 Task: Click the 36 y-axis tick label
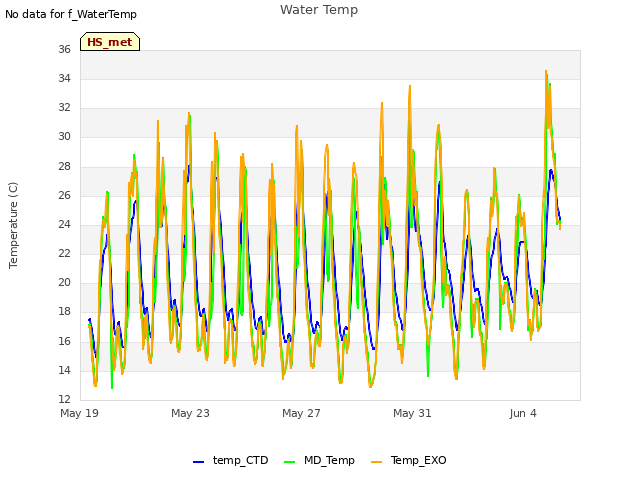click(x=64, y=49)
